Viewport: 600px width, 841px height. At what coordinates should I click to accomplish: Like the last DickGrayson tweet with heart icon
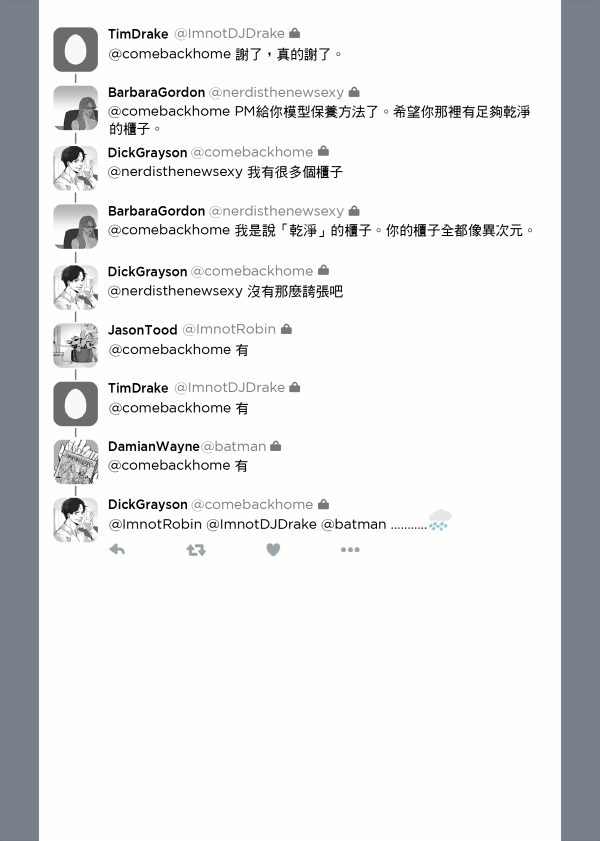[273, 550]
